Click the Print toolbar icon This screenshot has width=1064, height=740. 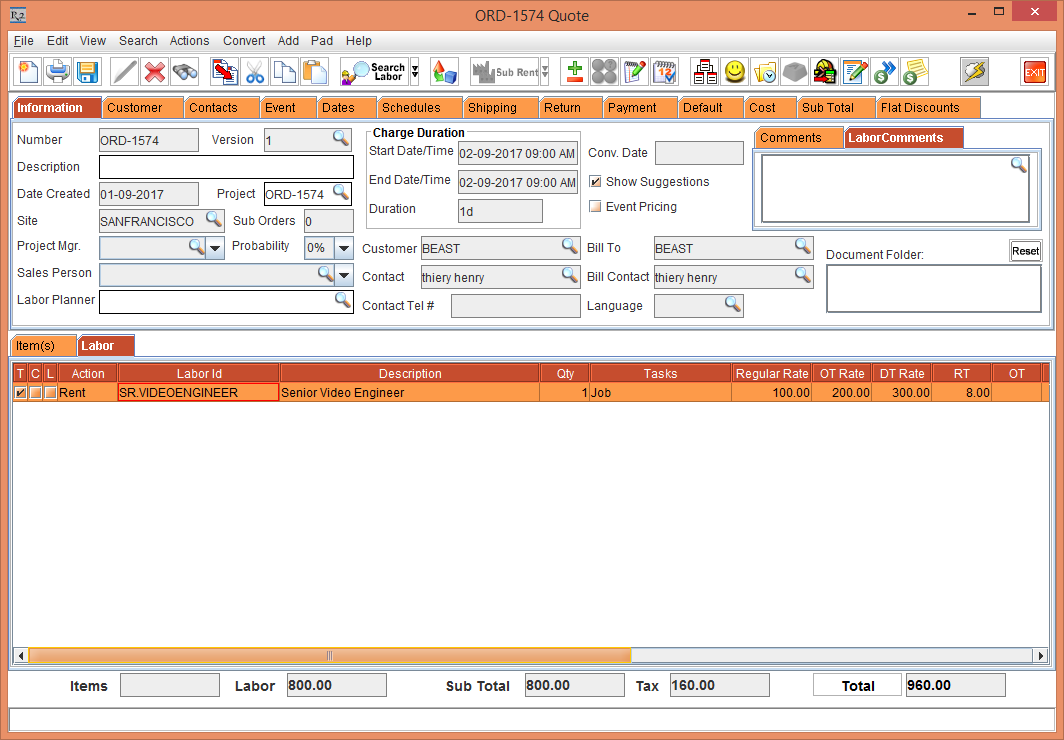[x=58, y=72]
